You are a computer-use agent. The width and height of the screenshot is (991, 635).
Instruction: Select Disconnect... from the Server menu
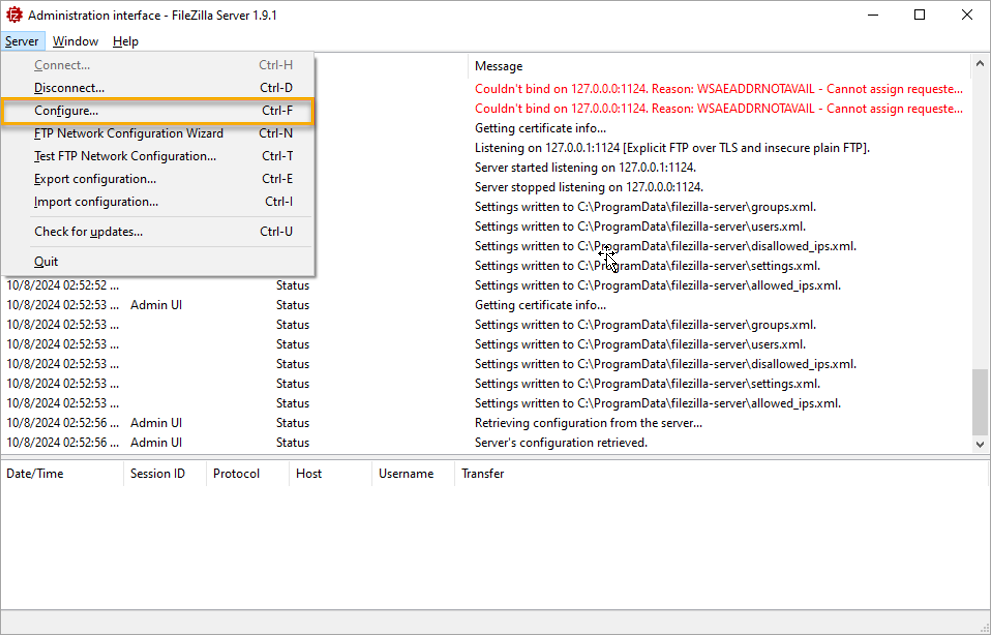click(x=157, y=88)
